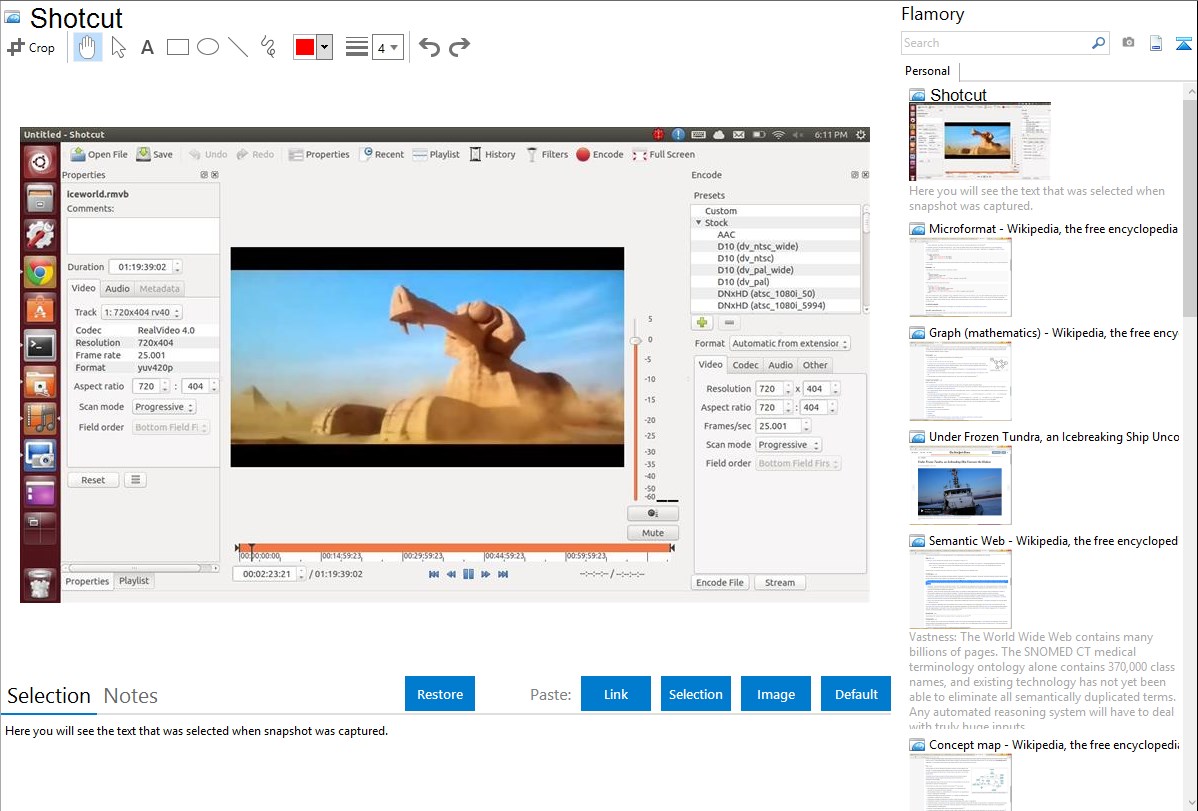Open the Semantic Web snapshot title

[1053, 541]
